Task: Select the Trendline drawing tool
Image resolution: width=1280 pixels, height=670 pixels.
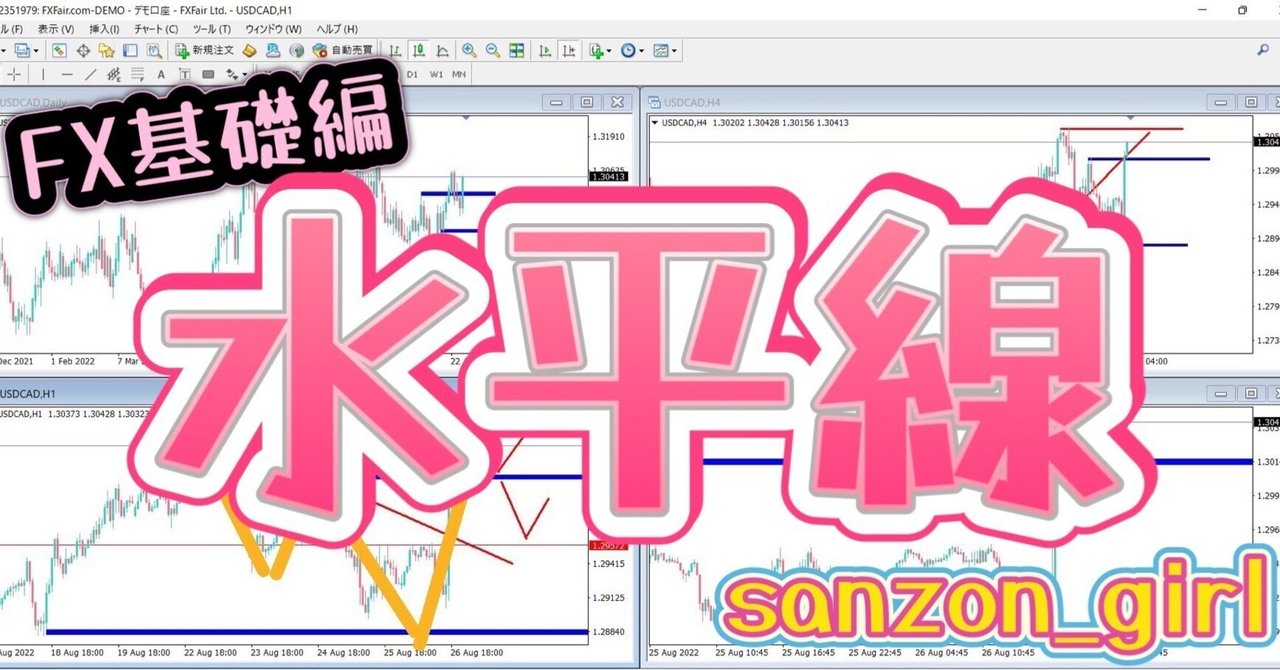Action: [90, 74]
